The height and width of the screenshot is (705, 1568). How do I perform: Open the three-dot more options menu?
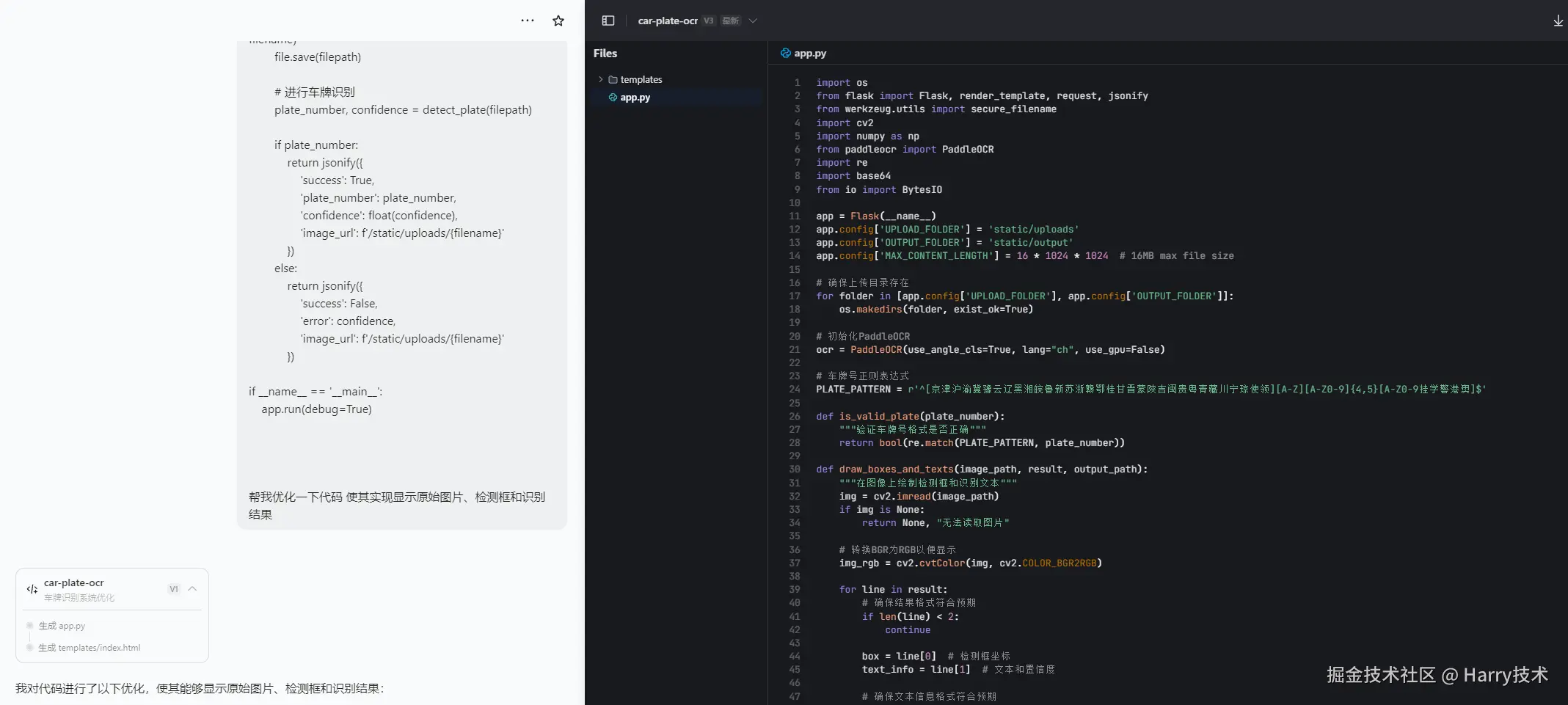coord(527,21)
